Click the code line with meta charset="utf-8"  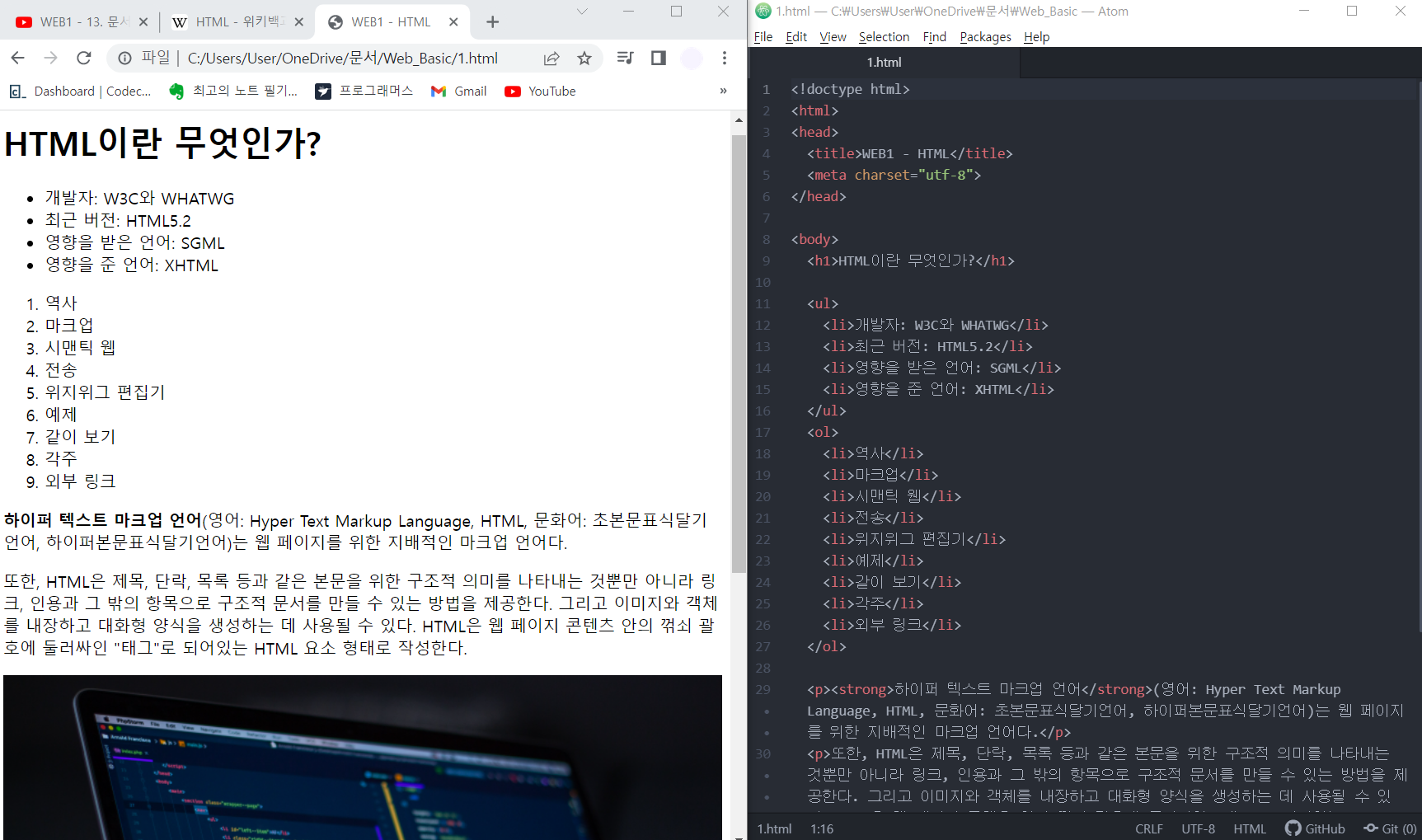[x=894, y=175]
